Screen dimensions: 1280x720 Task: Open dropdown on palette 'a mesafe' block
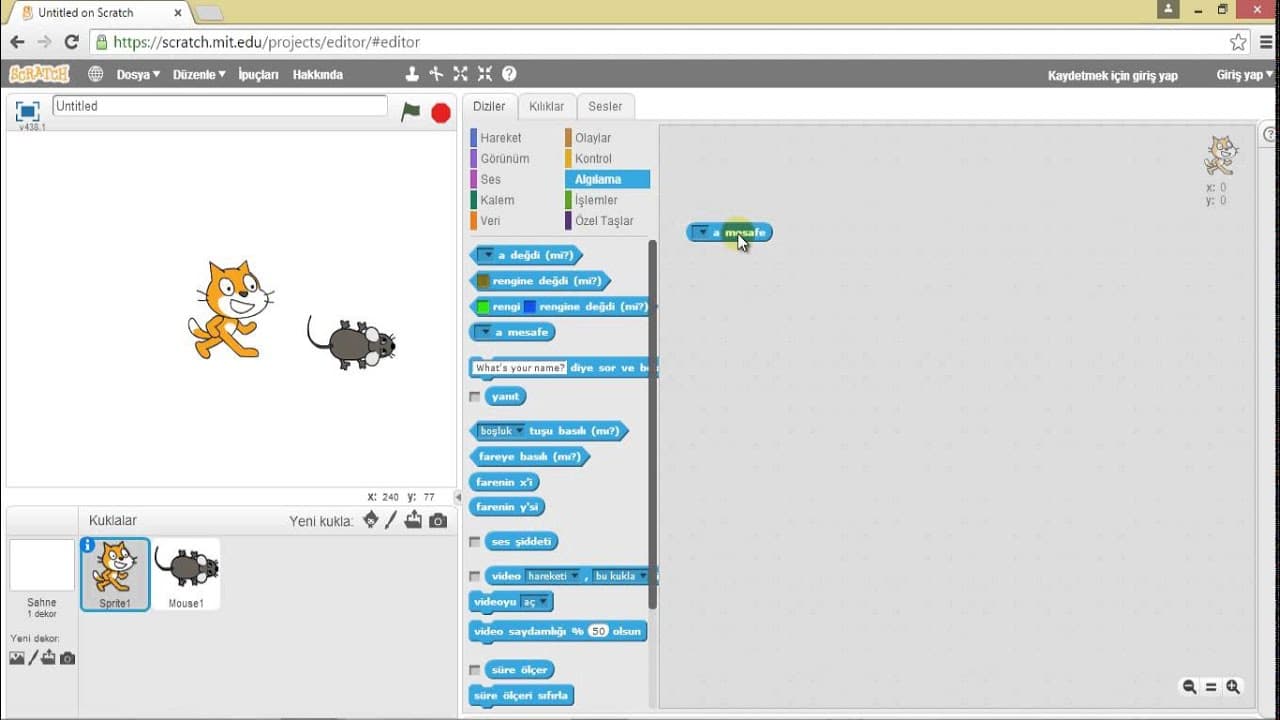(x=485, y=332)
